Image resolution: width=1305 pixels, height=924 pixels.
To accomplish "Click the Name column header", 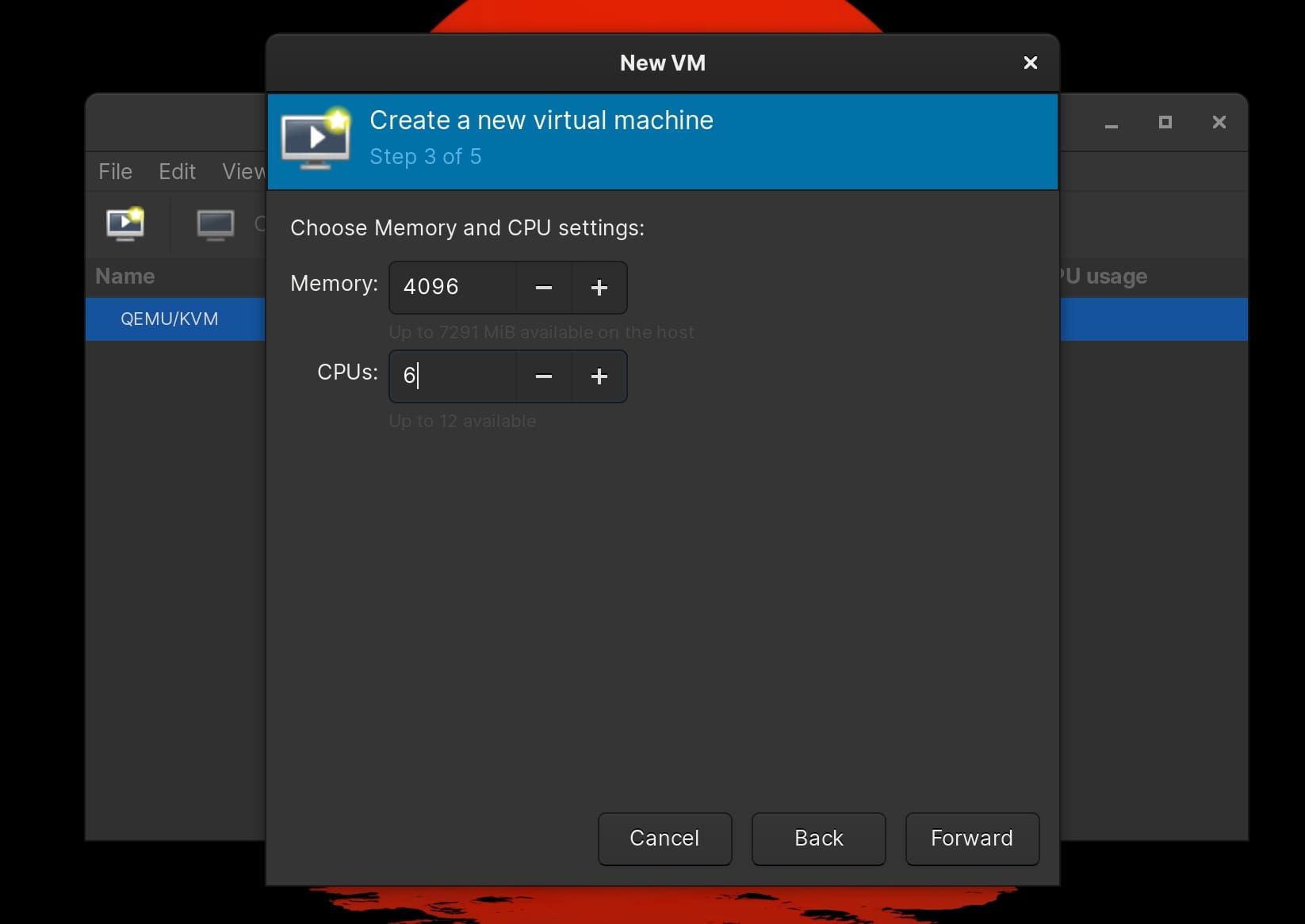I will (x=124, y=276).
